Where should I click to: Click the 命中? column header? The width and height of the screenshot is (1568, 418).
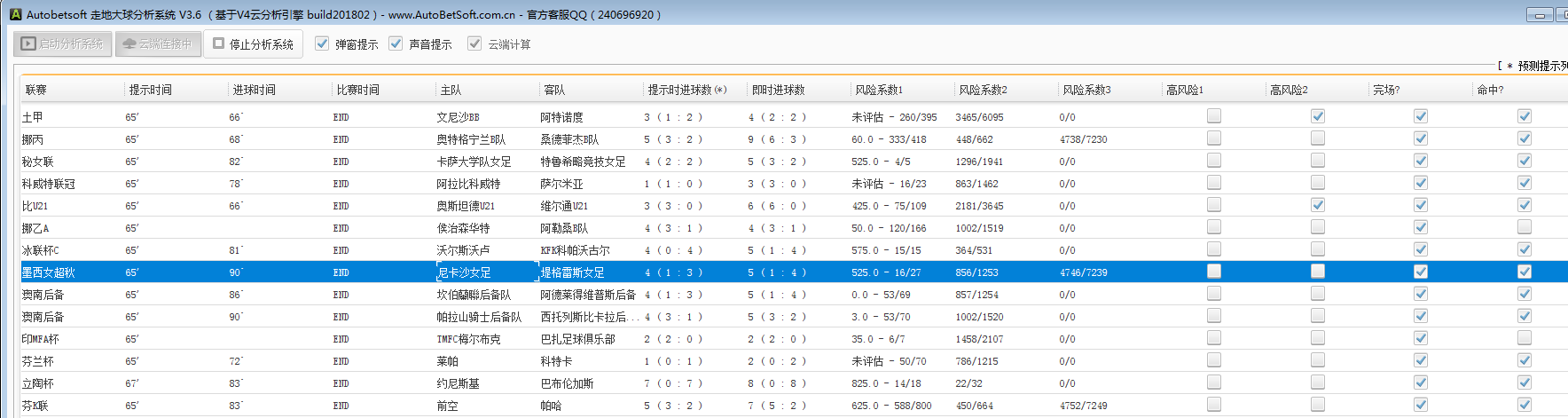click(x=1490, y=90)
